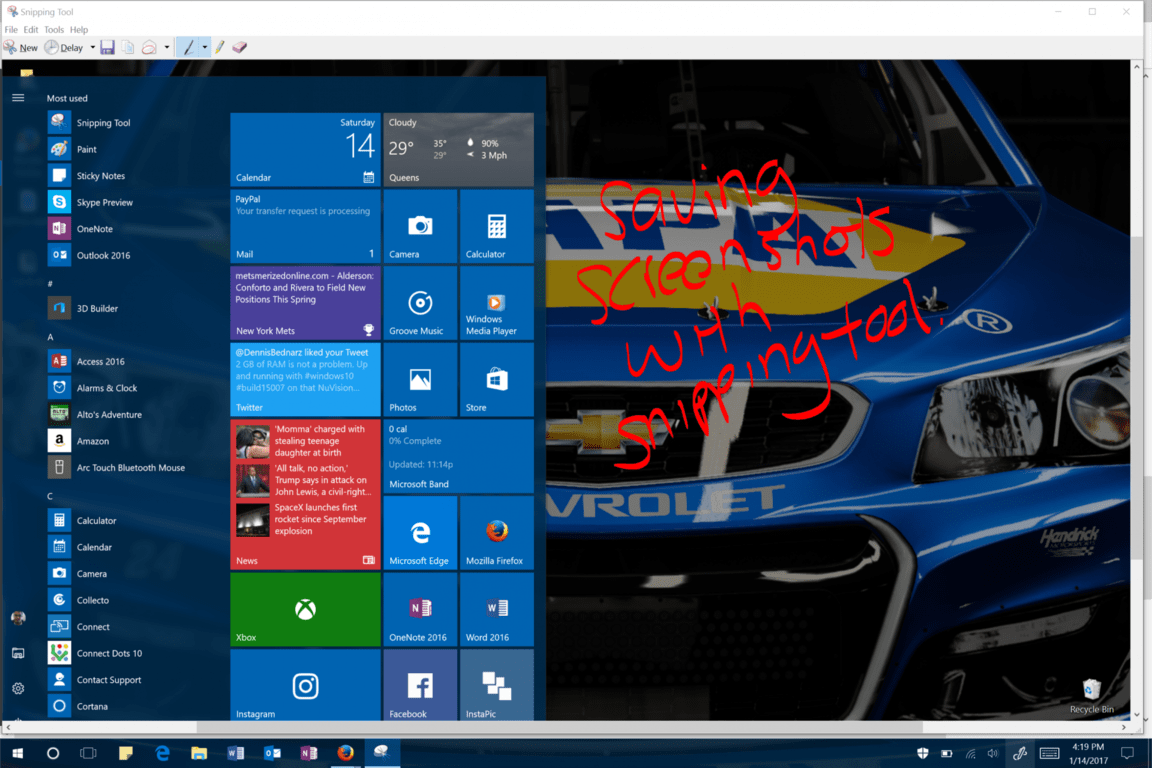Open Cortana circle on the taskbar

click(53, 753)
